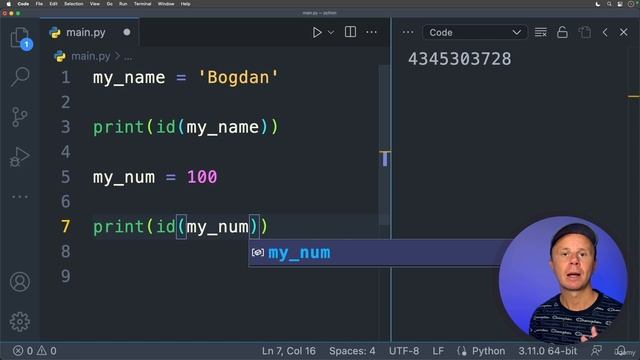
Task: Open the View menu
Action: [95, 4]
